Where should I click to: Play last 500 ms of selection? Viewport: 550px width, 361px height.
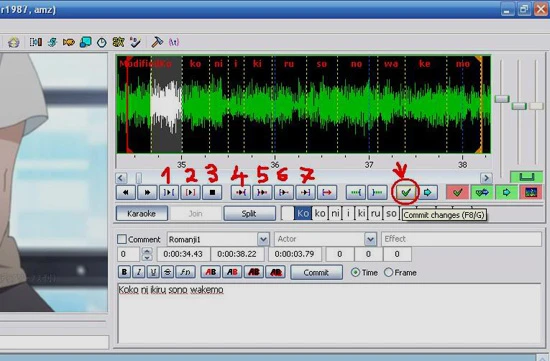pyautogui.click(x=306, y=192)
